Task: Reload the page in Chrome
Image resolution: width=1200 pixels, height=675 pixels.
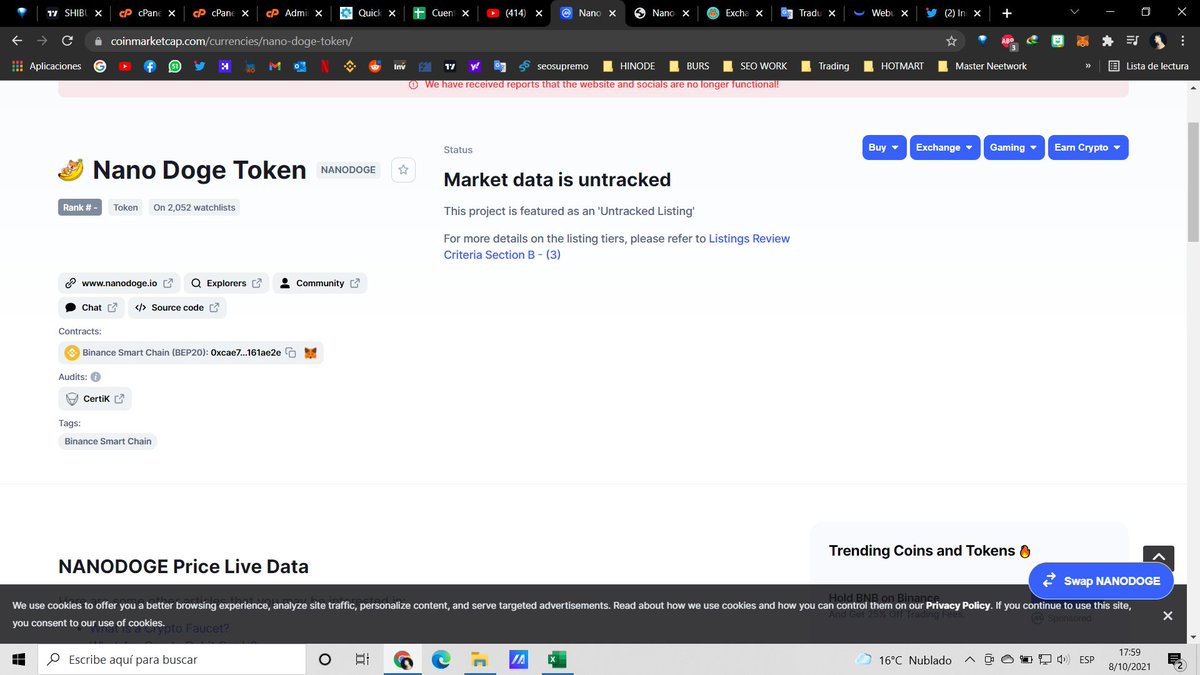Action: click(67, 41)
